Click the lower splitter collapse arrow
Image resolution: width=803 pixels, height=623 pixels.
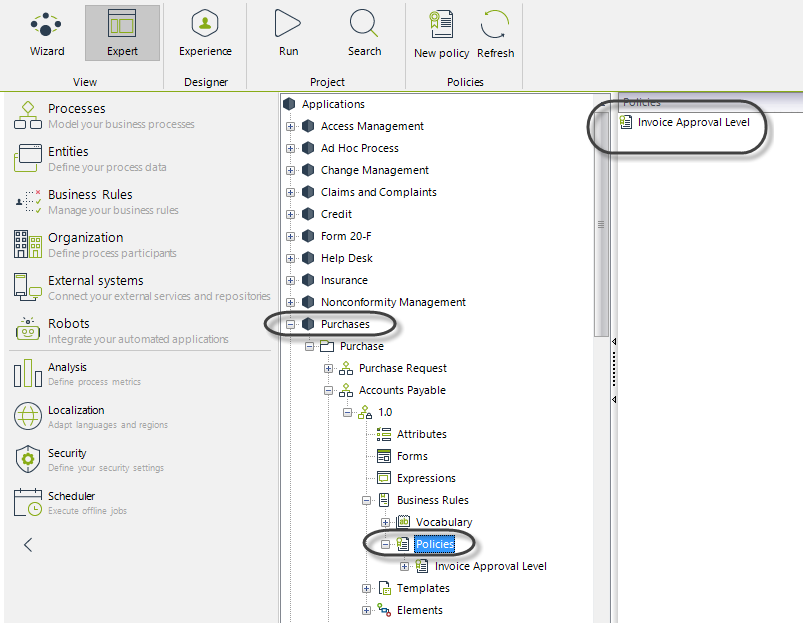pos(614,399)
